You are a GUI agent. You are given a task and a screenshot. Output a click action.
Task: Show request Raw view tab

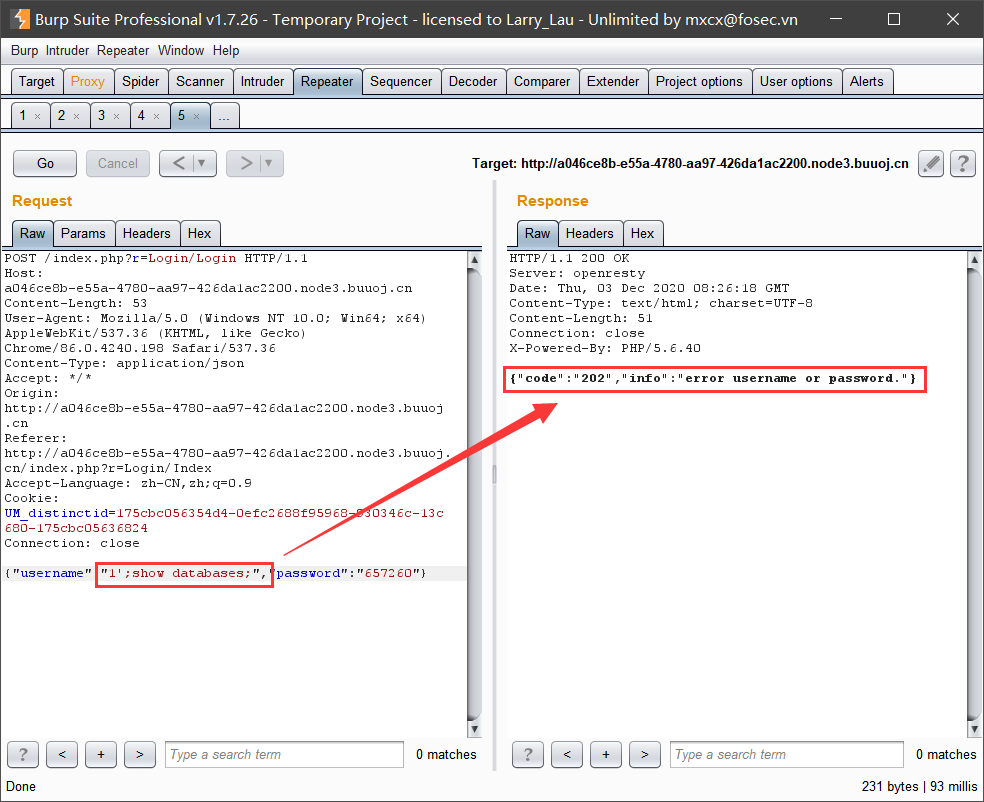33,233
